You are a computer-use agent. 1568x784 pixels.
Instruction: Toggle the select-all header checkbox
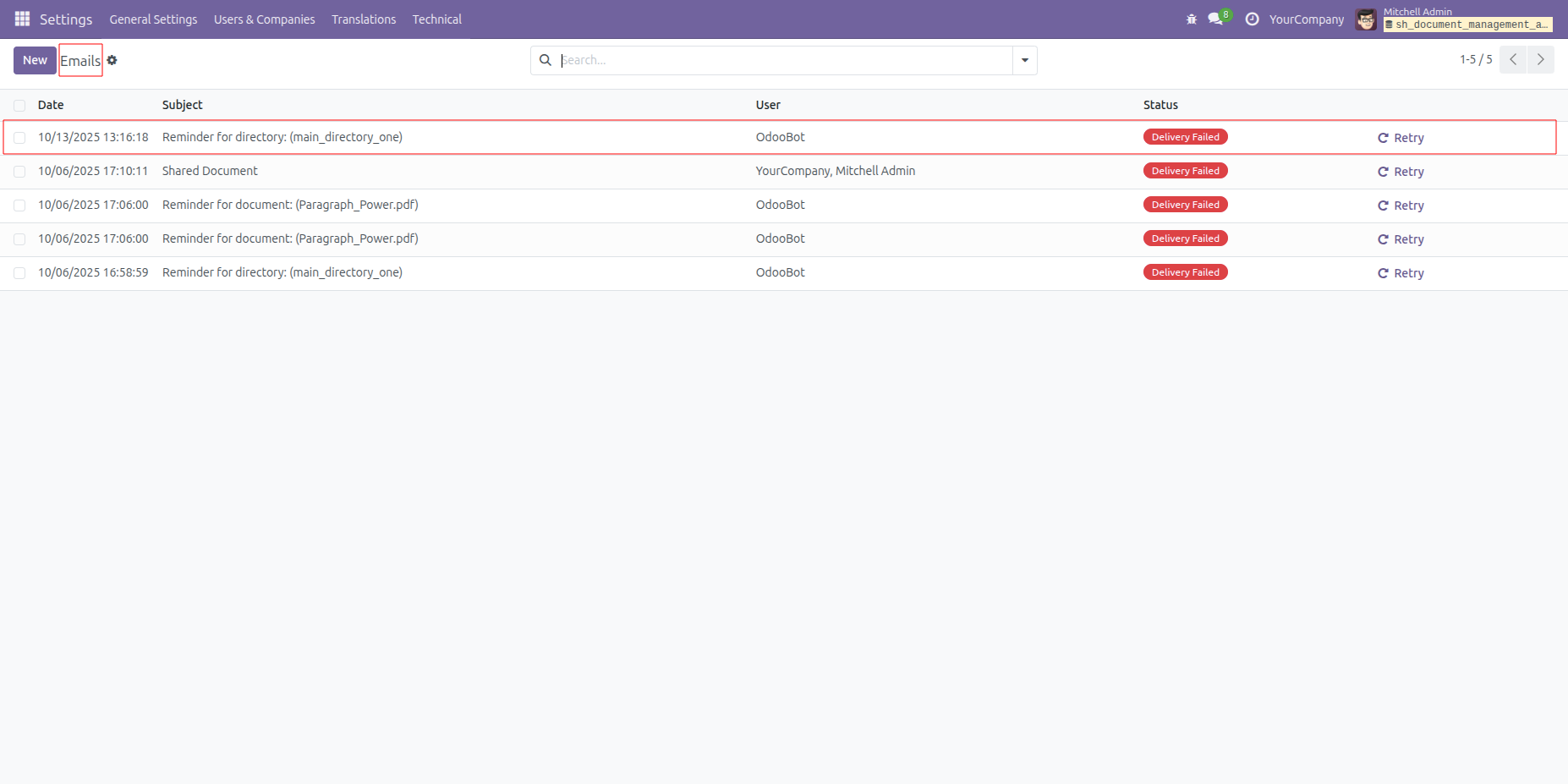pos(19,106)
